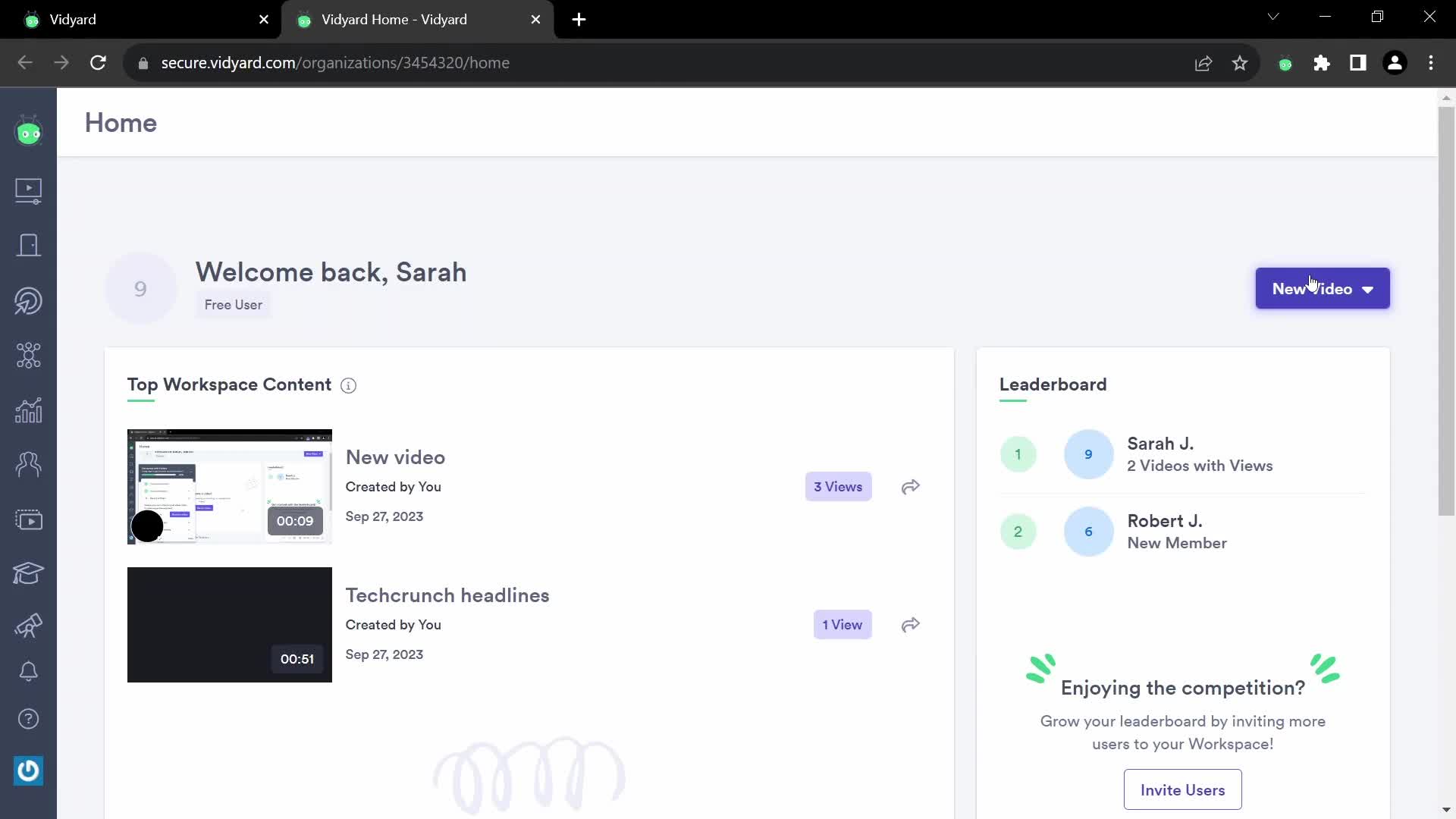
Task: Open the Techcrunch headlines thumbnail
Action: (x=230, y=625)
